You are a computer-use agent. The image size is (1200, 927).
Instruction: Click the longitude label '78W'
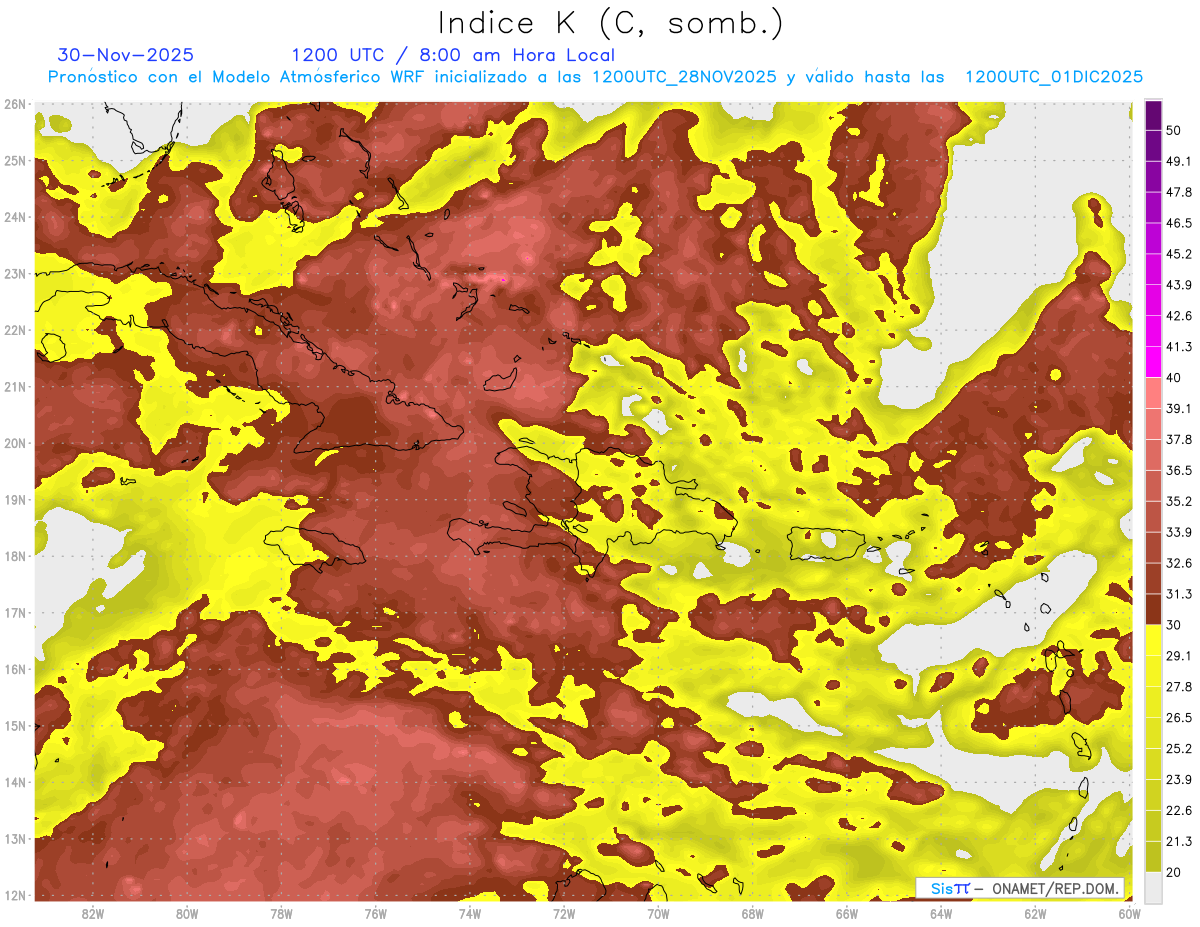[281, 913]
